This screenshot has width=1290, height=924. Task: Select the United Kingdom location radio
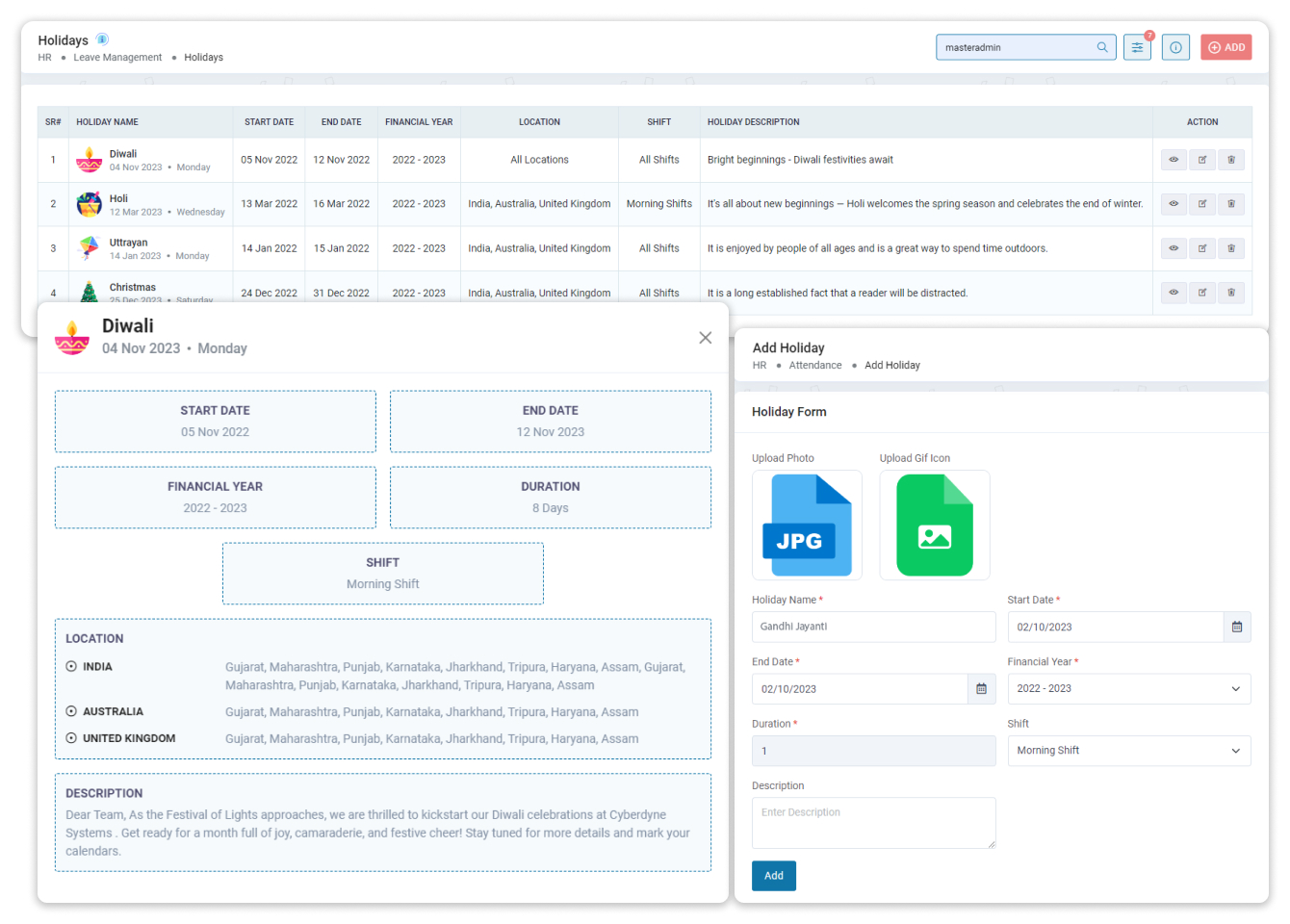pos(71,738)
